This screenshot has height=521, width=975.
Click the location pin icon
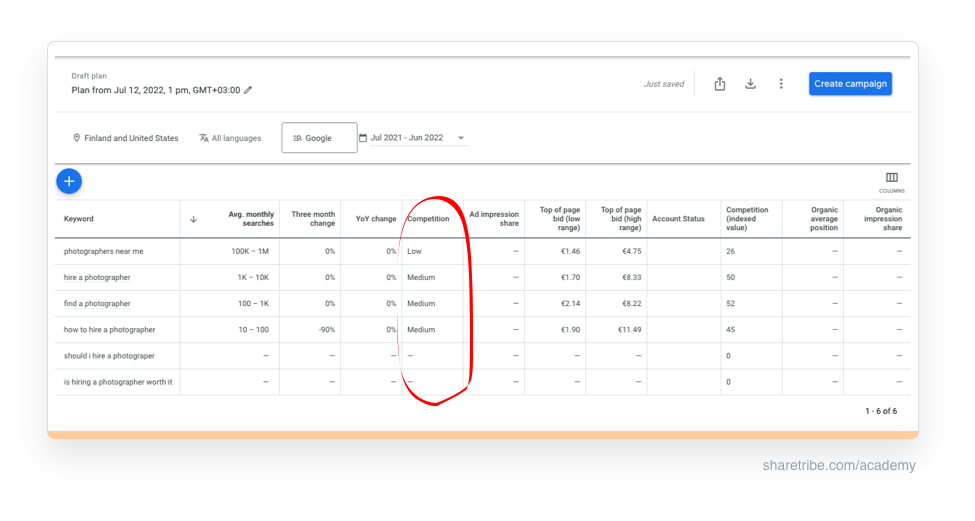click(76, 138)
